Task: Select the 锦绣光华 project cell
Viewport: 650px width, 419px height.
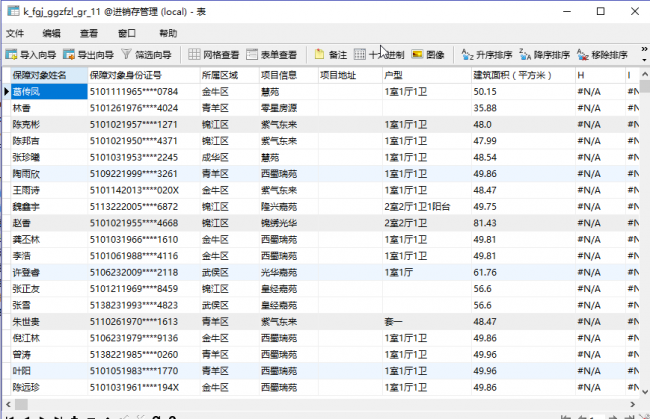Action: point(289,223)
